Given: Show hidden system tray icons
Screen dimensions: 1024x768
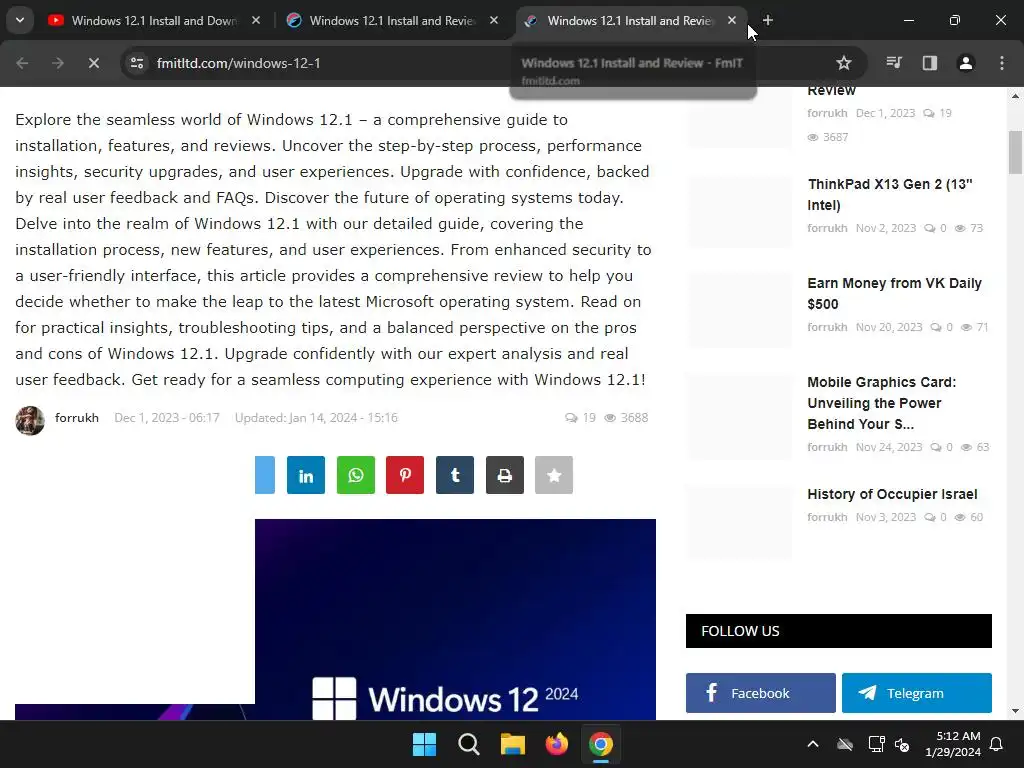Looking at the screenshot, I should click(x=813, y=744).
